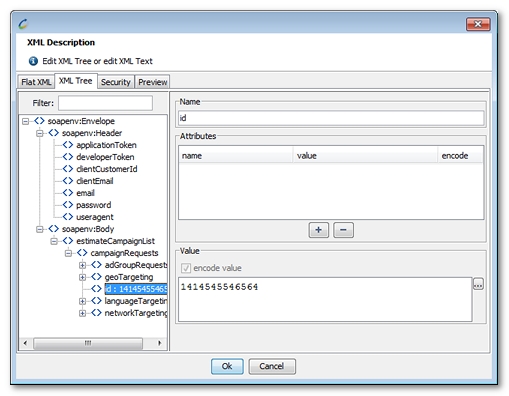This screenshot has height=396, width=509.
Task: Collapse the soapenv:Header node
Action: [40, 133]
